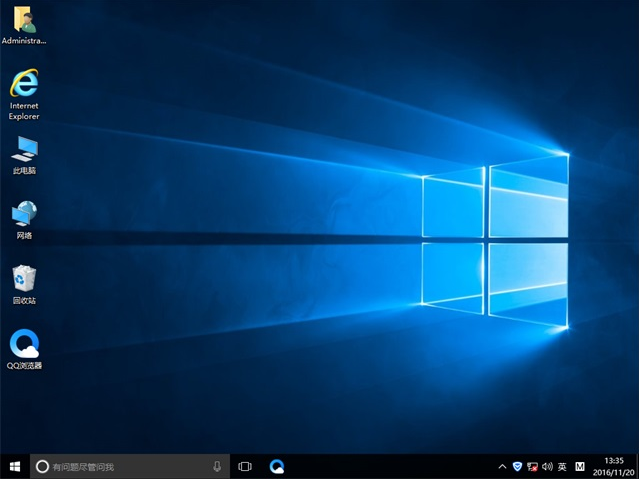Click the Cortana circle icon
Screen dimensions: 639x479
pyautogui.click(x=42, y=466)
